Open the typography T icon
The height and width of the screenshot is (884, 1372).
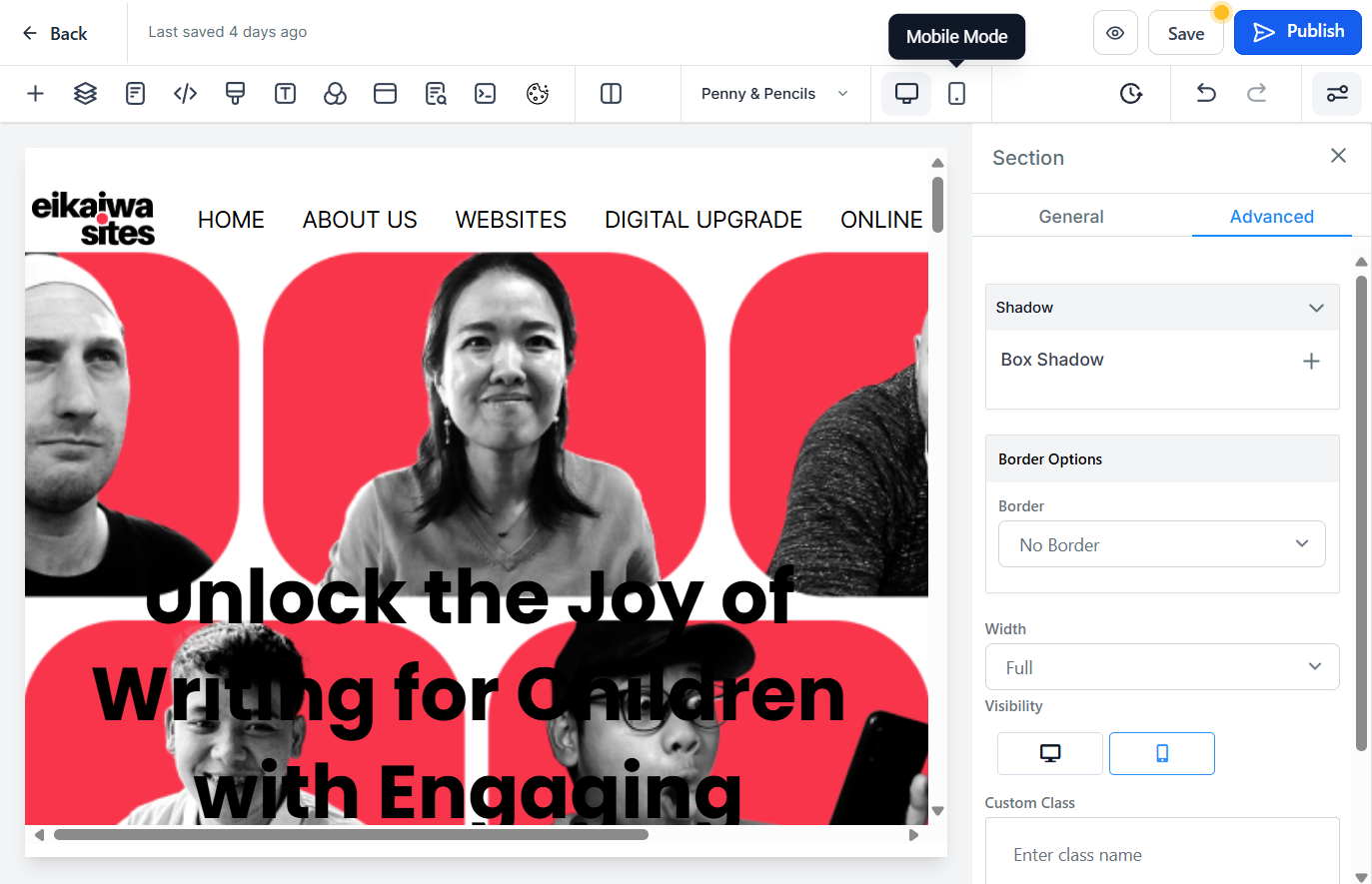tap(285, 94)
